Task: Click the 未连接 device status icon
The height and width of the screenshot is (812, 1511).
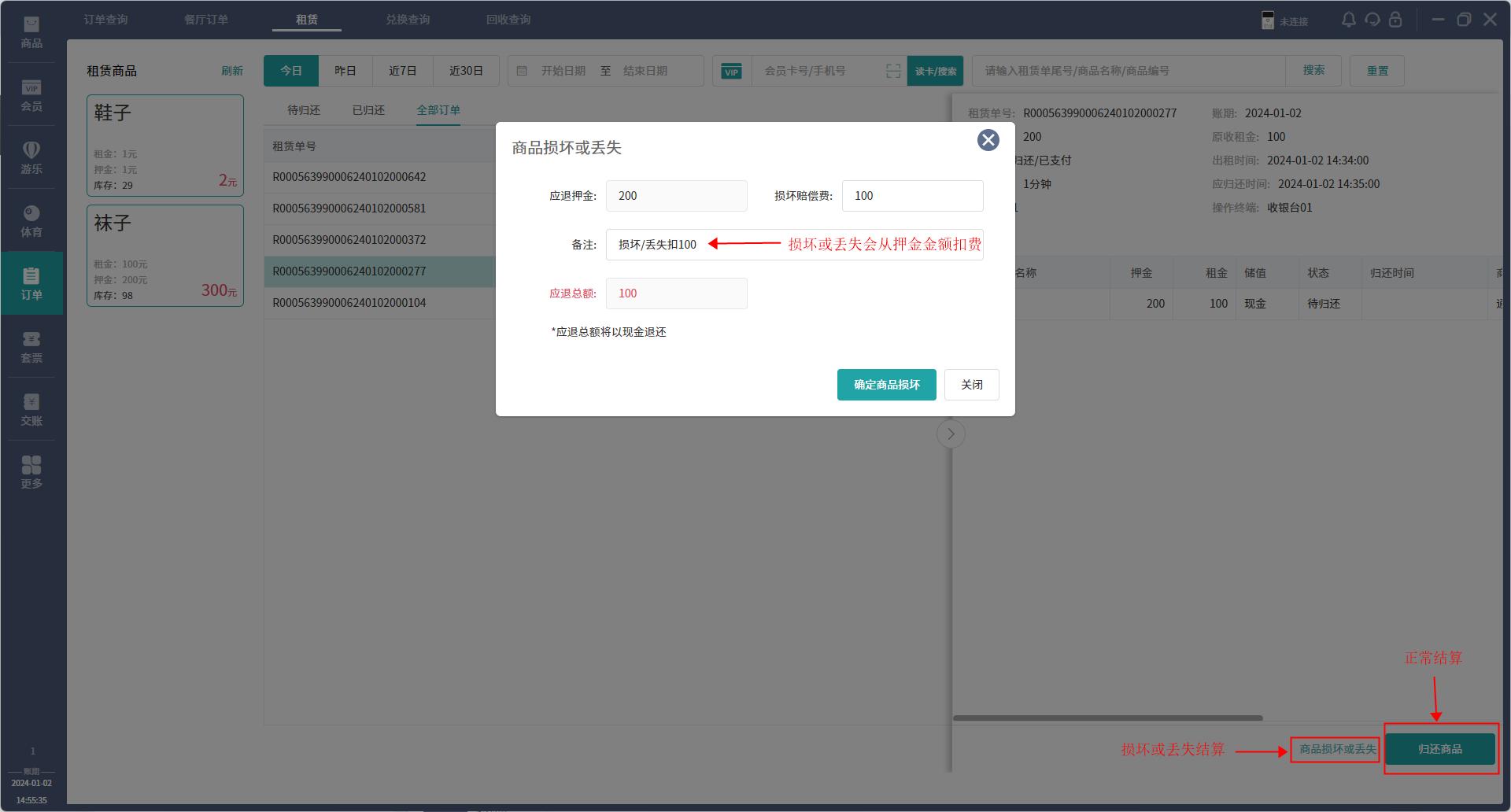Action: pos(1268,20)
